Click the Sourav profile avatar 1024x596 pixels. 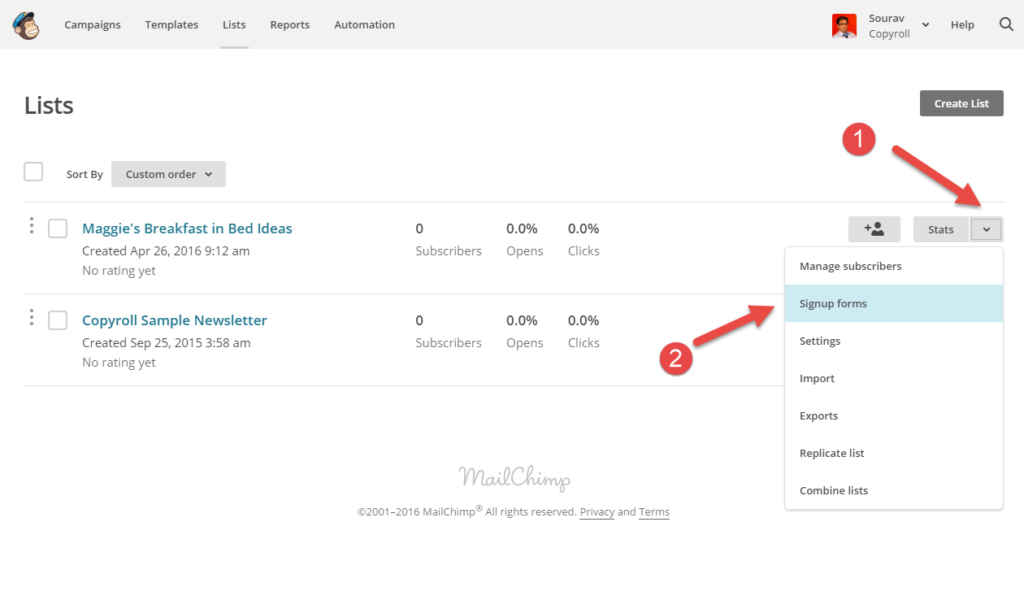pyautogui.click(x=844, y=25)
